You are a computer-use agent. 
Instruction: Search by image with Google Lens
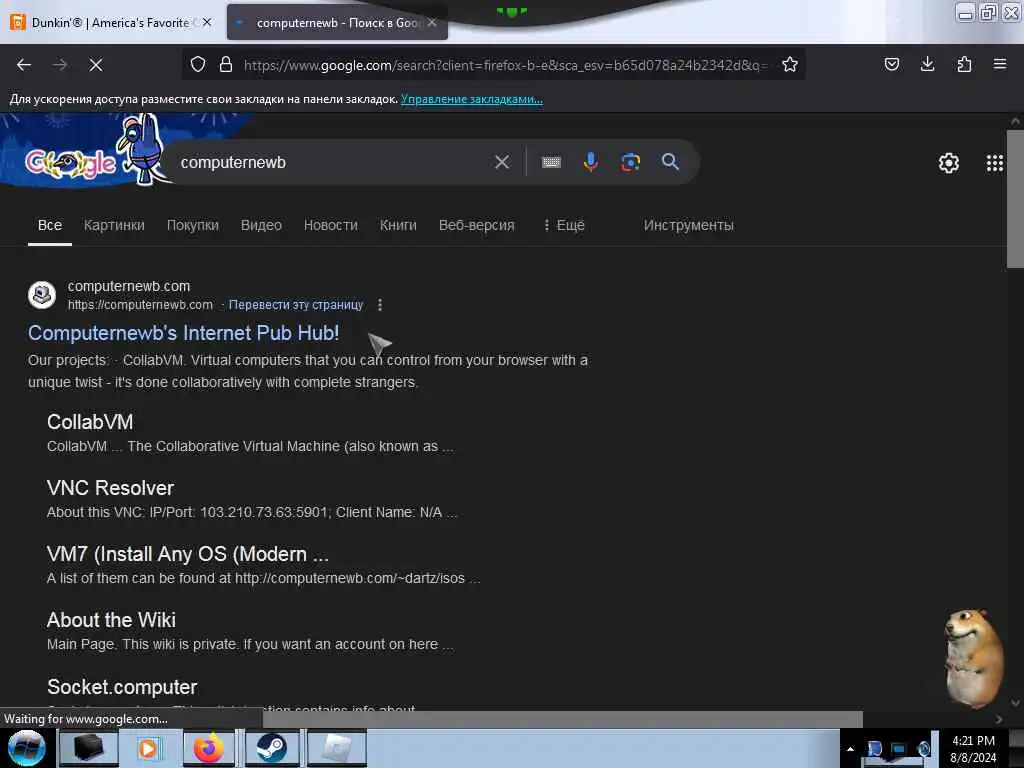coord(630,162)
